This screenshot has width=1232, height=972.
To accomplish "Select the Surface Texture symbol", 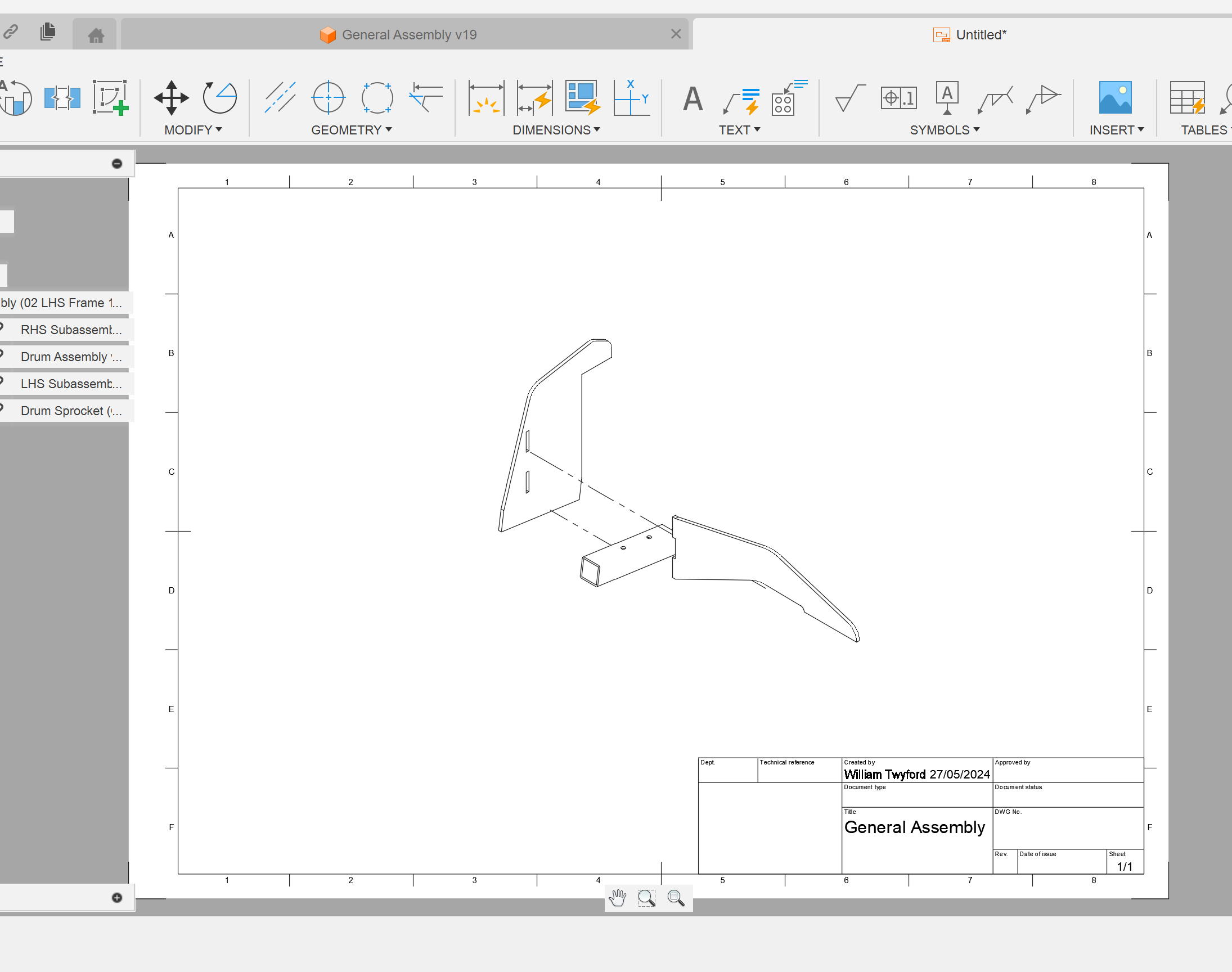I will 850,98.
